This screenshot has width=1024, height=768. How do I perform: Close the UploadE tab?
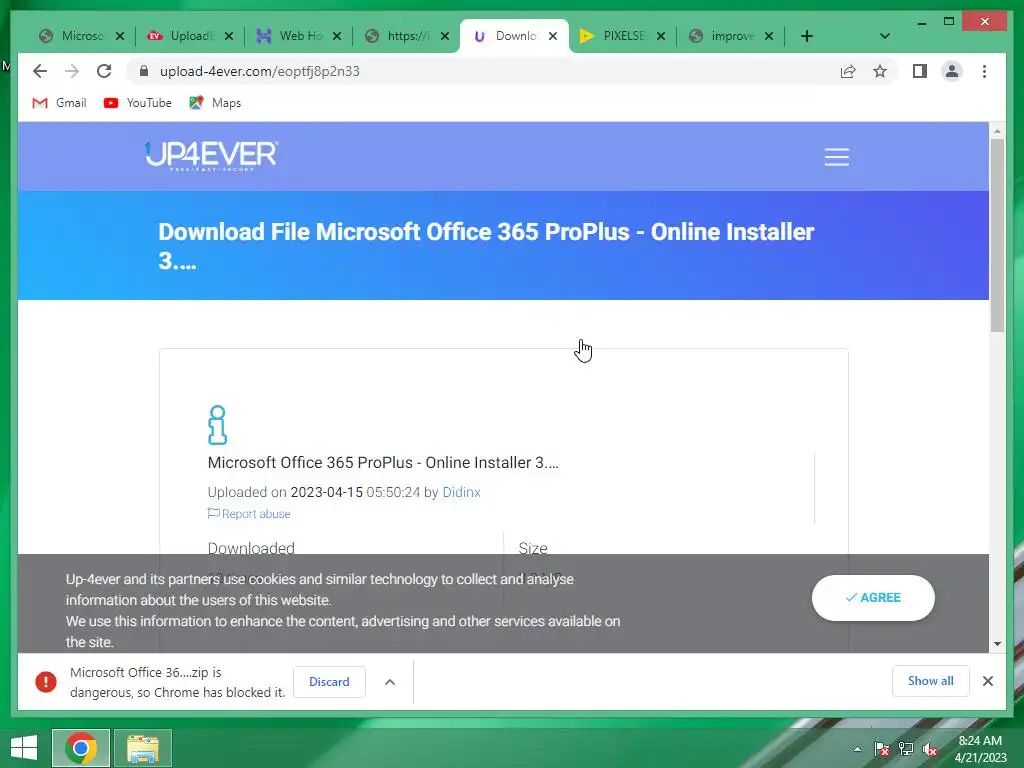tap(229, 36)
